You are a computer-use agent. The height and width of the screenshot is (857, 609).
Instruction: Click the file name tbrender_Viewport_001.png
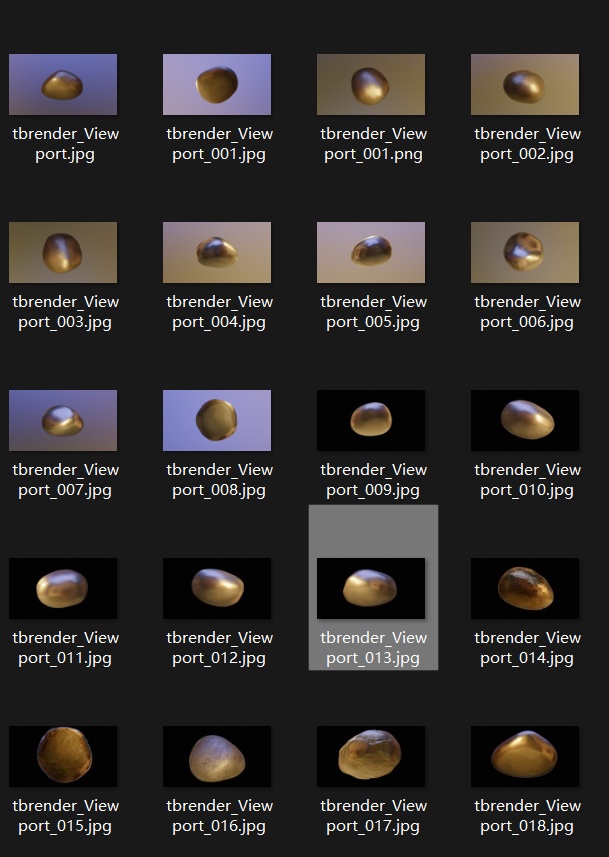click(x=373, y=144)
